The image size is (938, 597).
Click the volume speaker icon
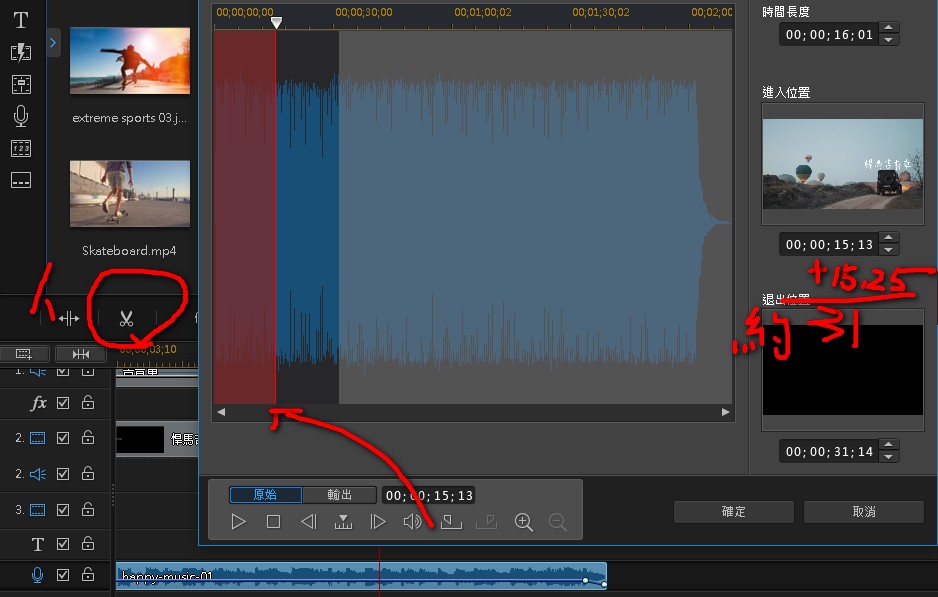pos(412,522)
